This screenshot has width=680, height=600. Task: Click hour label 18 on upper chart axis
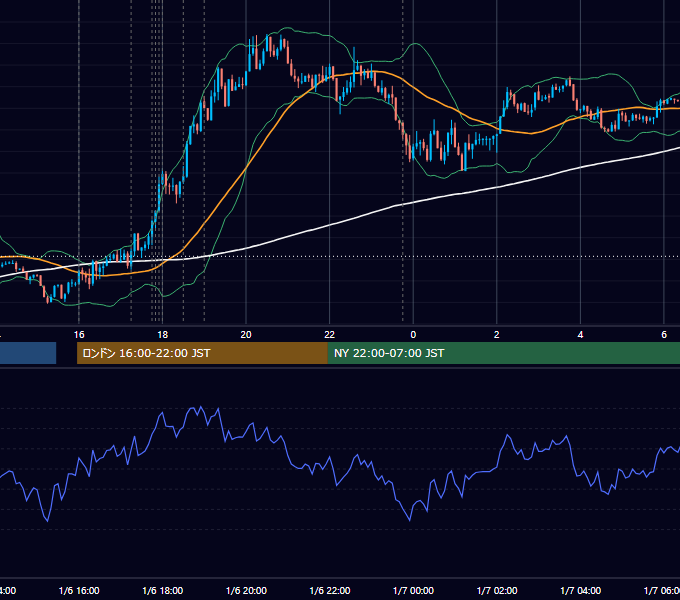[163, 335]
